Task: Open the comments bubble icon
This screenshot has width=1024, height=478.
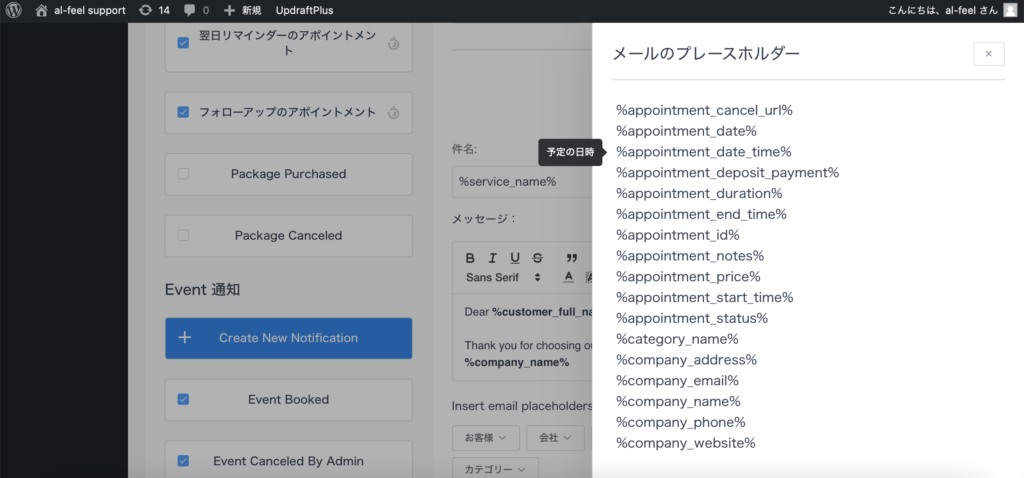Action: 196,10
